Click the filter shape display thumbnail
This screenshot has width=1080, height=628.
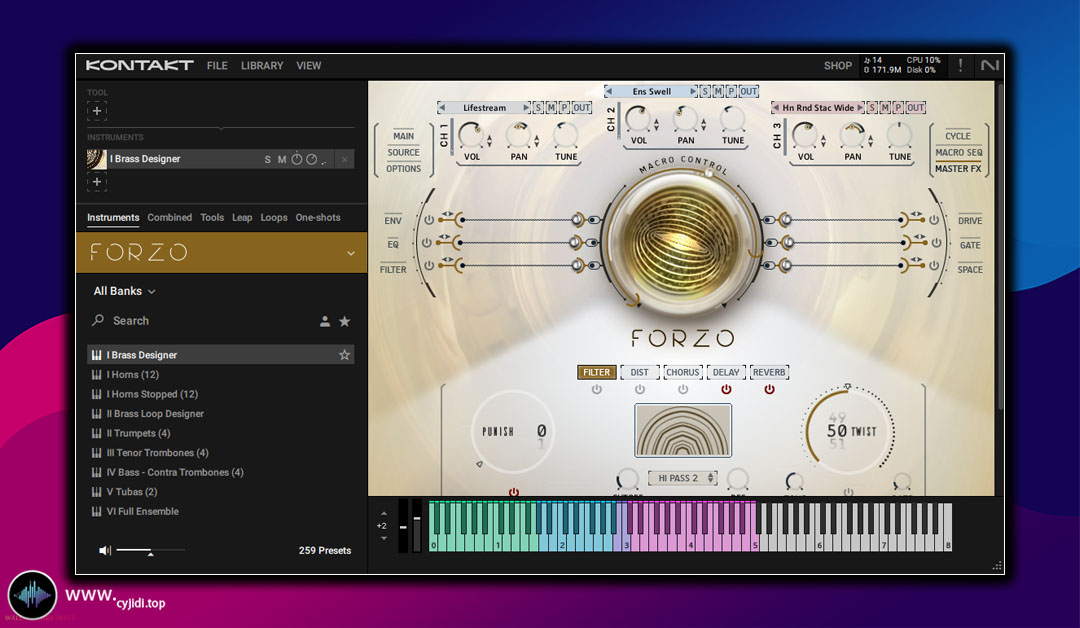point(683,430)
